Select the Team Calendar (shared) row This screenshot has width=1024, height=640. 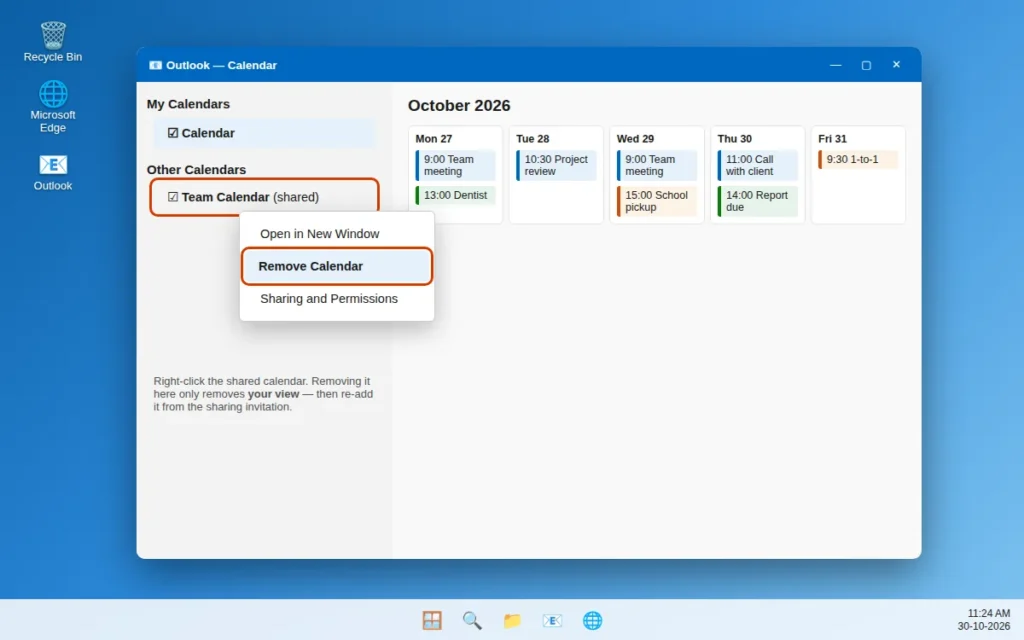pos(264,197)
